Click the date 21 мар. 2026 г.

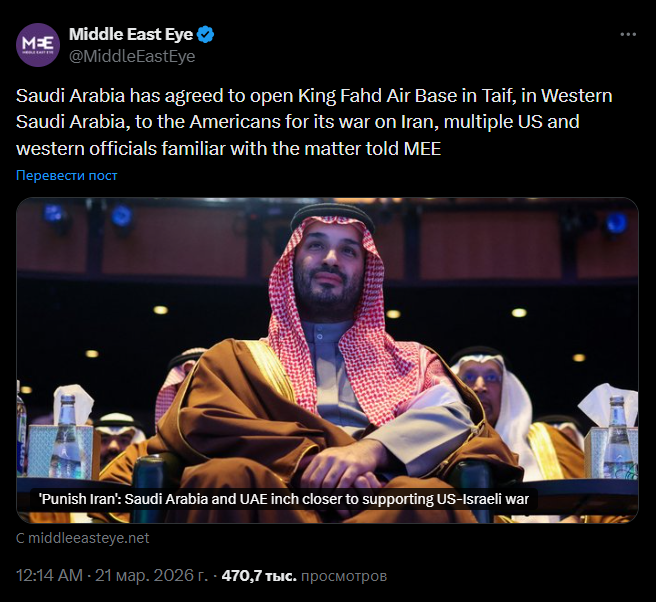149,576
